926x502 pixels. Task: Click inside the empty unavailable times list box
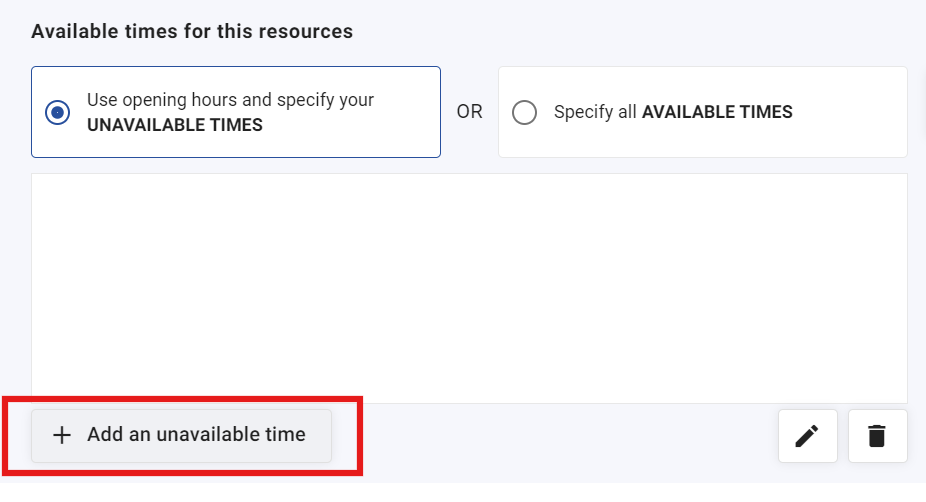point(469,288)
